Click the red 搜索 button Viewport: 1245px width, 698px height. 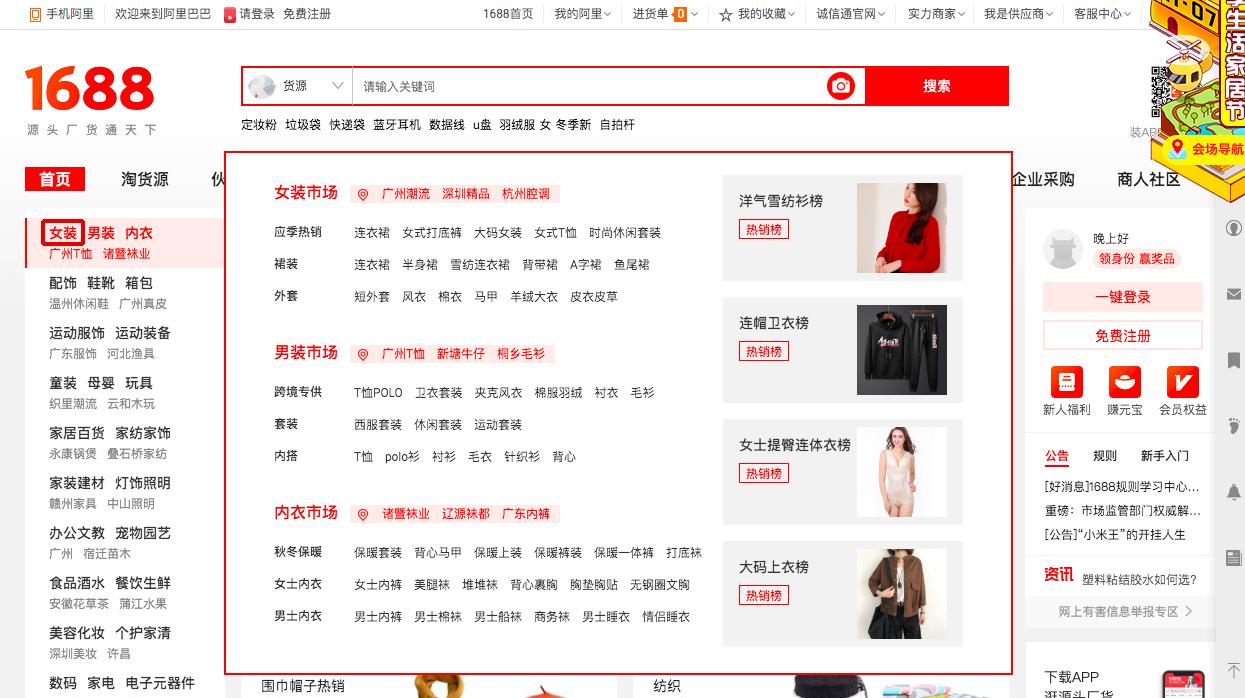click(x=937, y=86)
